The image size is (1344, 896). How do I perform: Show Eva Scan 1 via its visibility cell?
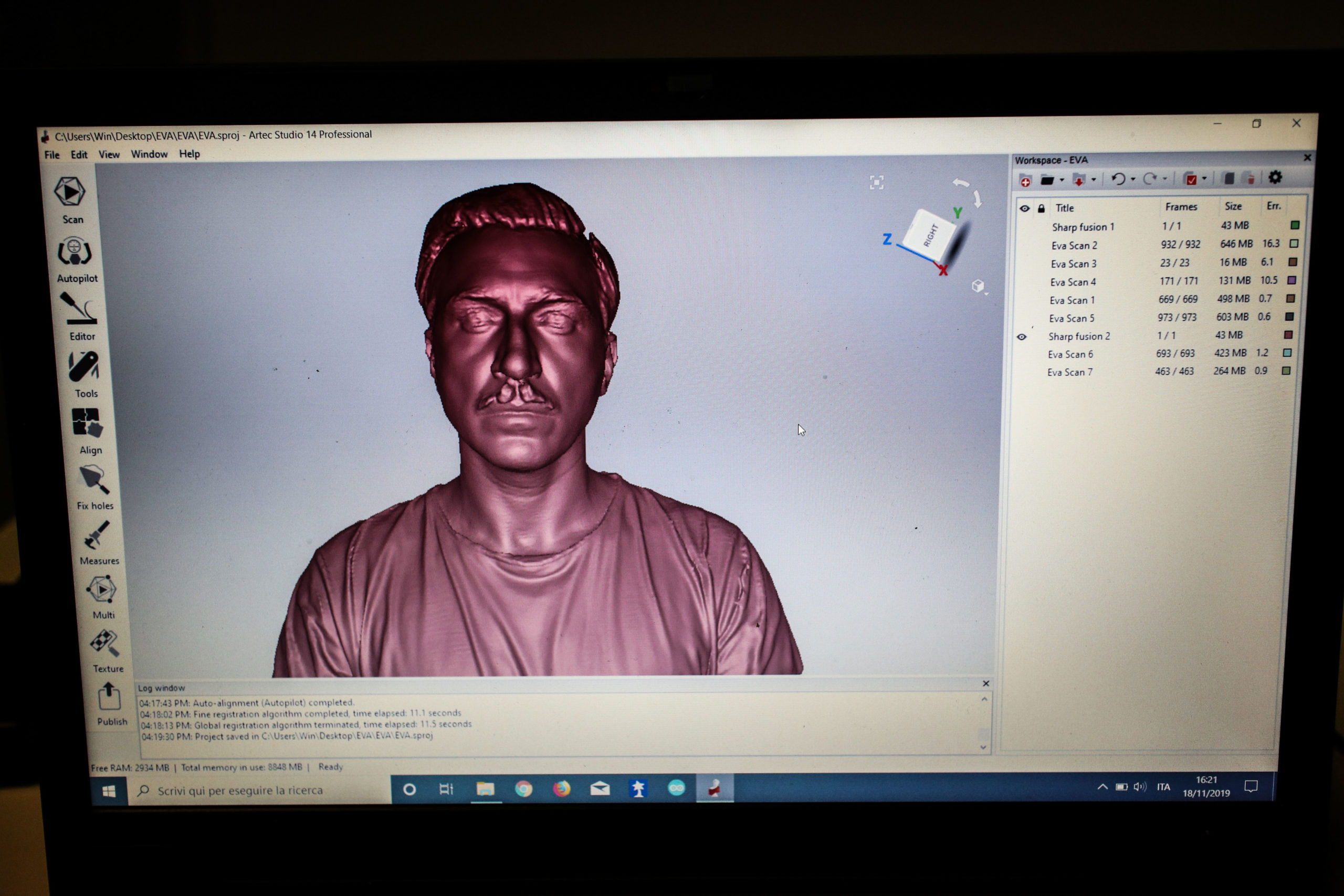click(x=1023, y=300)
